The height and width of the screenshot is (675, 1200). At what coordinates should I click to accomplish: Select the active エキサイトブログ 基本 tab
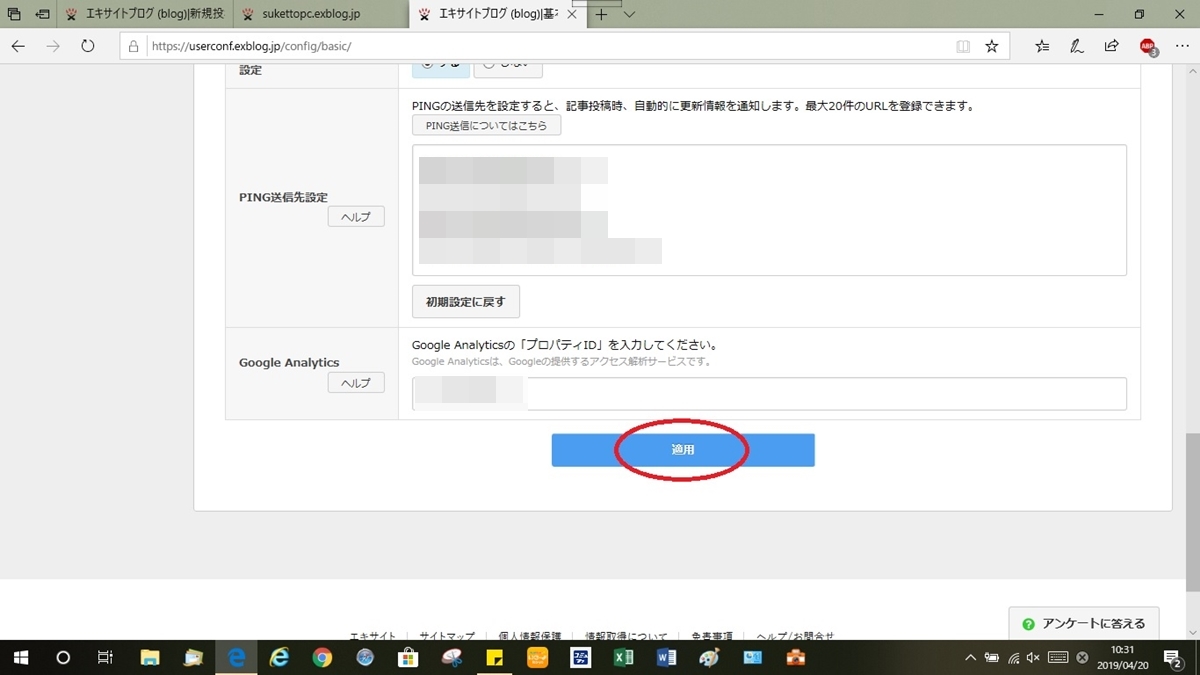(497, 15)
